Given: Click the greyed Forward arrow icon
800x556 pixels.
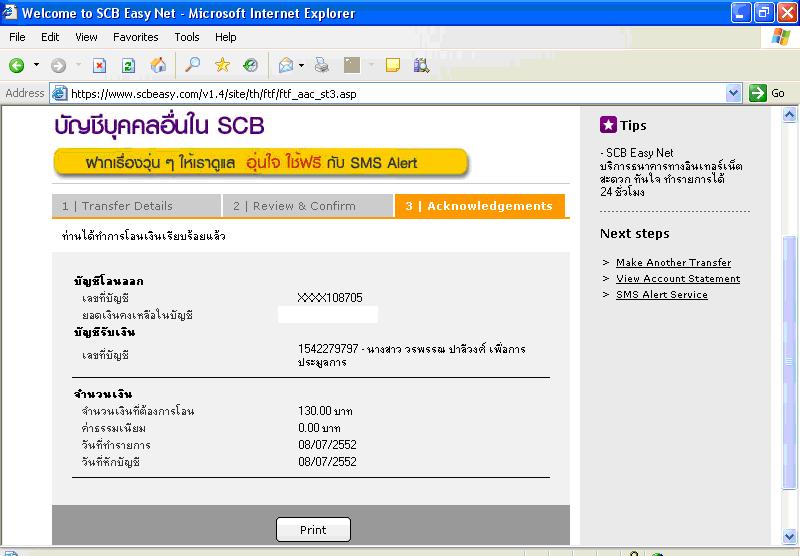Looking at the screenshot, I should coord(58,65).
